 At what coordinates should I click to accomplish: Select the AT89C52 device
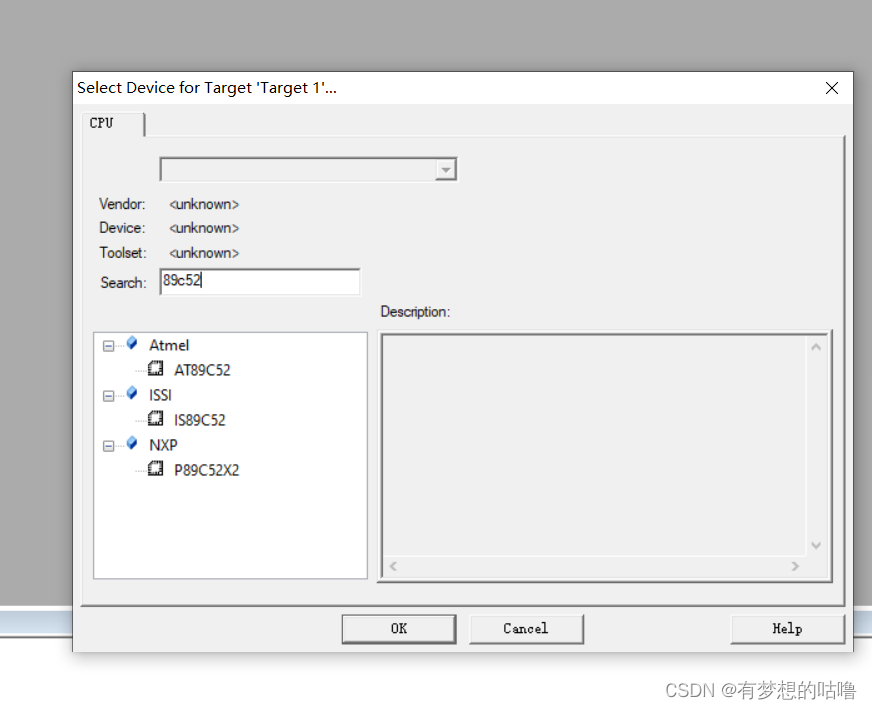coord(202,370)
